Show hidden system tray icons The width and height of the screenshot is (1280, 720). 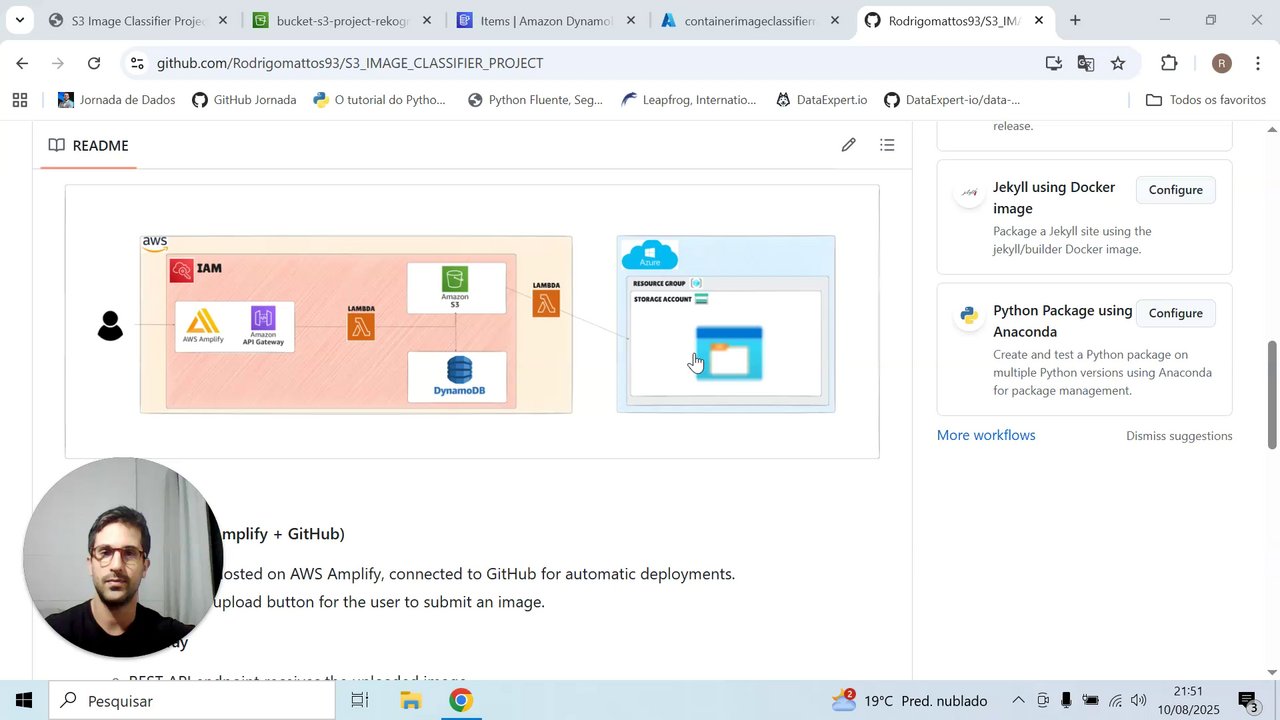(1018, 701)
